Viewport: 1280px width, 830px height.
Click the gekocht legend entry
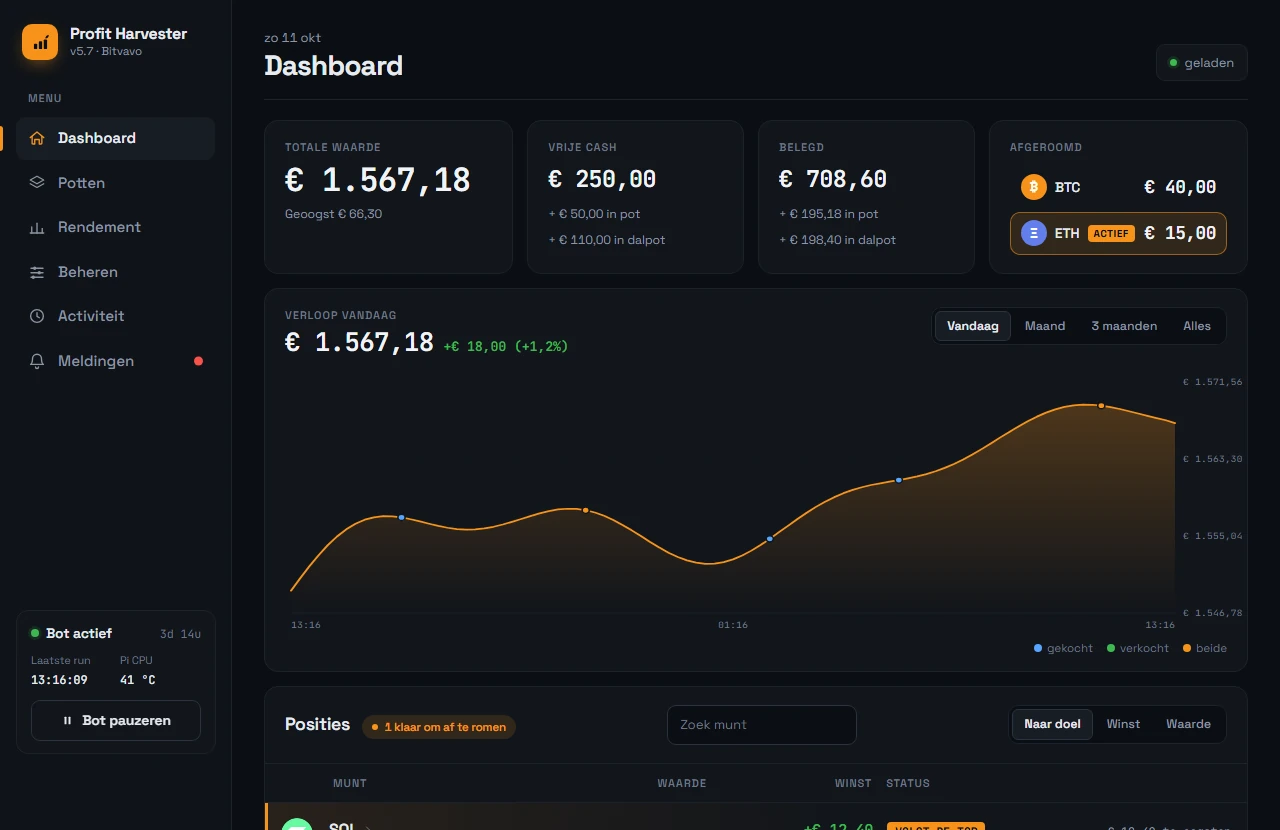point(1063,648)
